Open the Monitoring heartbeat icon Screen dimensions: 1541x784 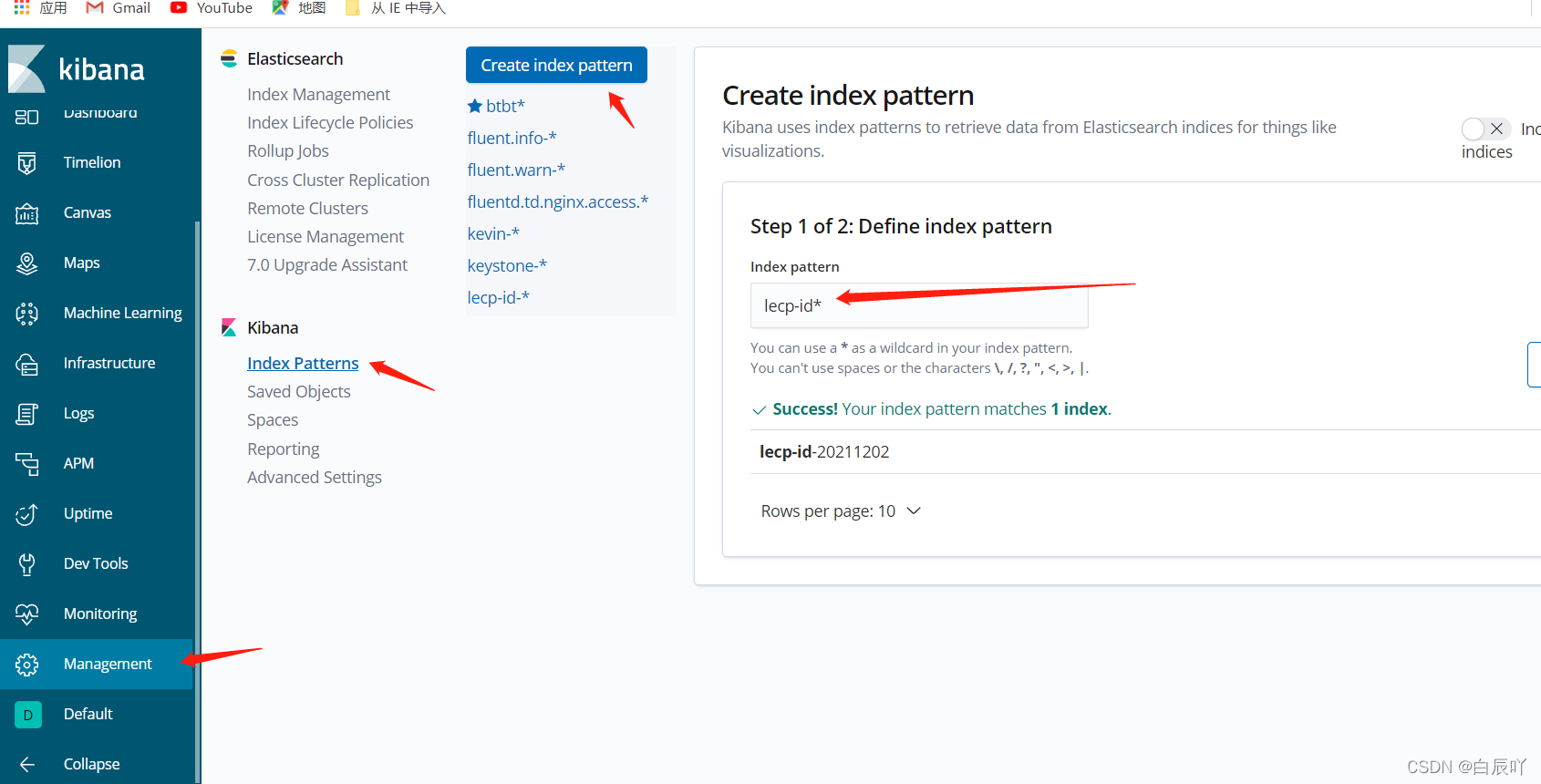click(27, 614)
